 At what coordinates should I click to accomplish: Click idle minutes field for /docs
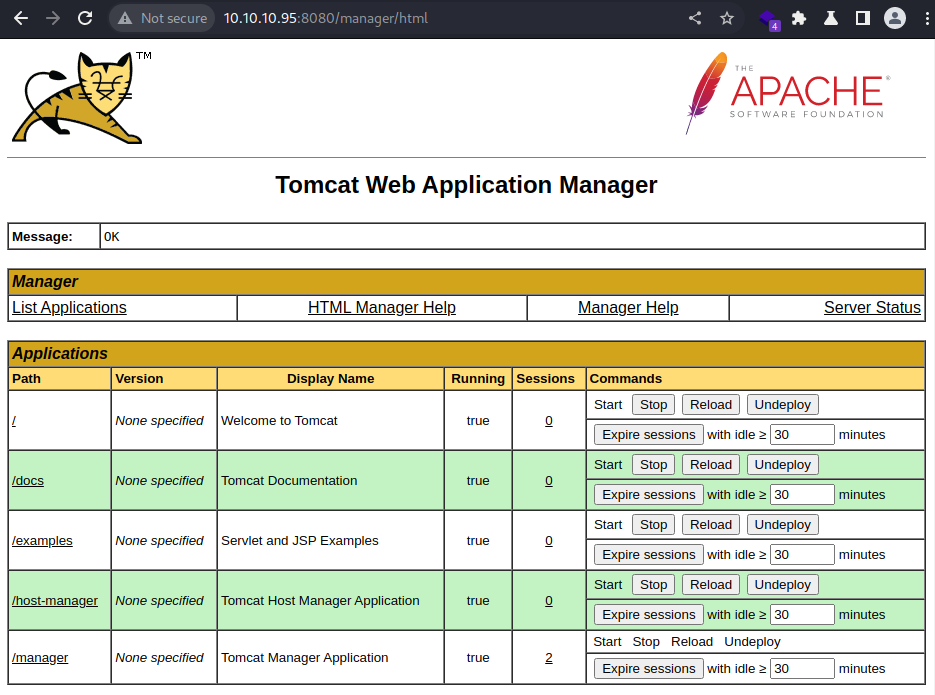(x=802, y=495)
